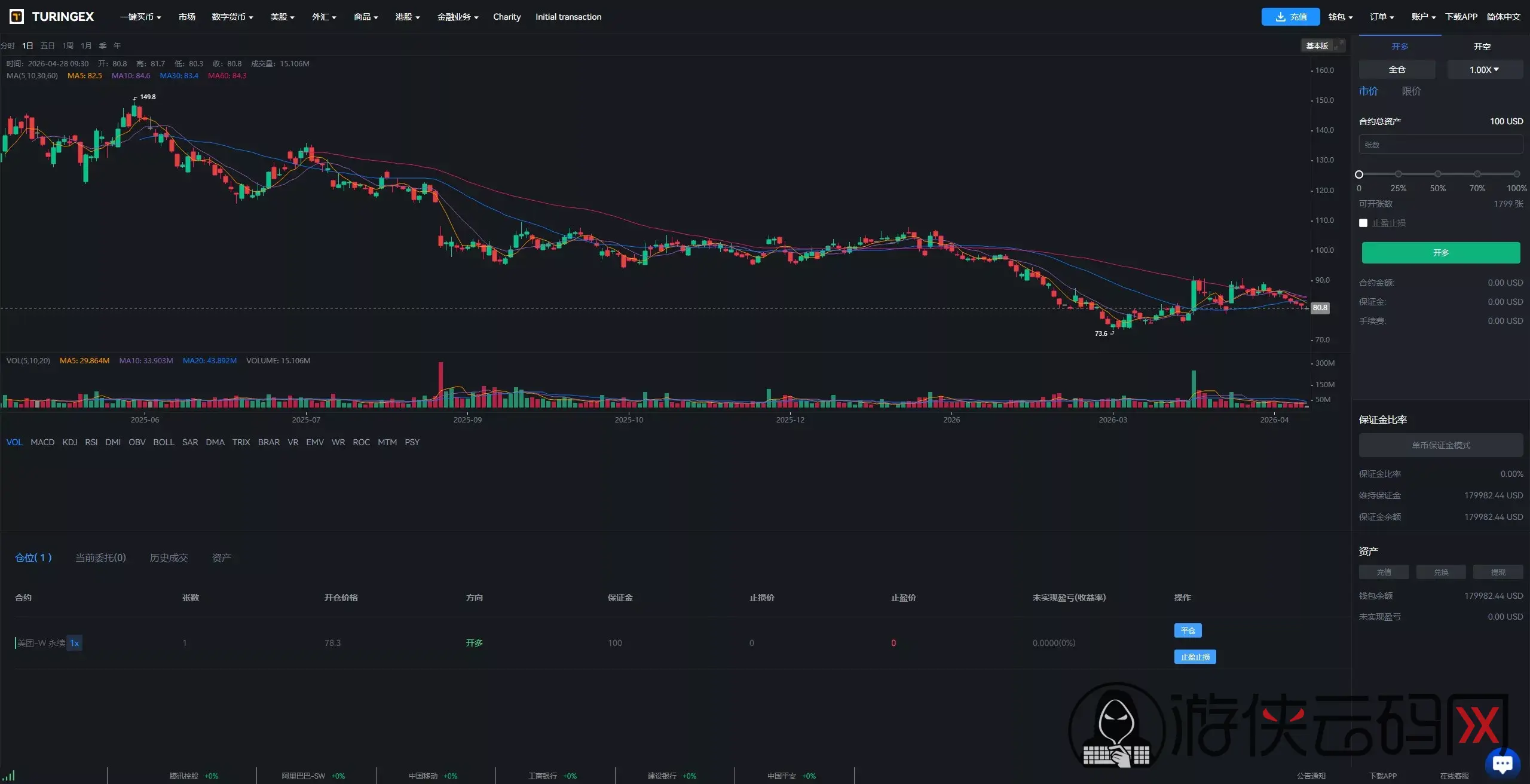1530x784 pixels.
Task: Open the Charity menu item
Action: coord(507,17)
